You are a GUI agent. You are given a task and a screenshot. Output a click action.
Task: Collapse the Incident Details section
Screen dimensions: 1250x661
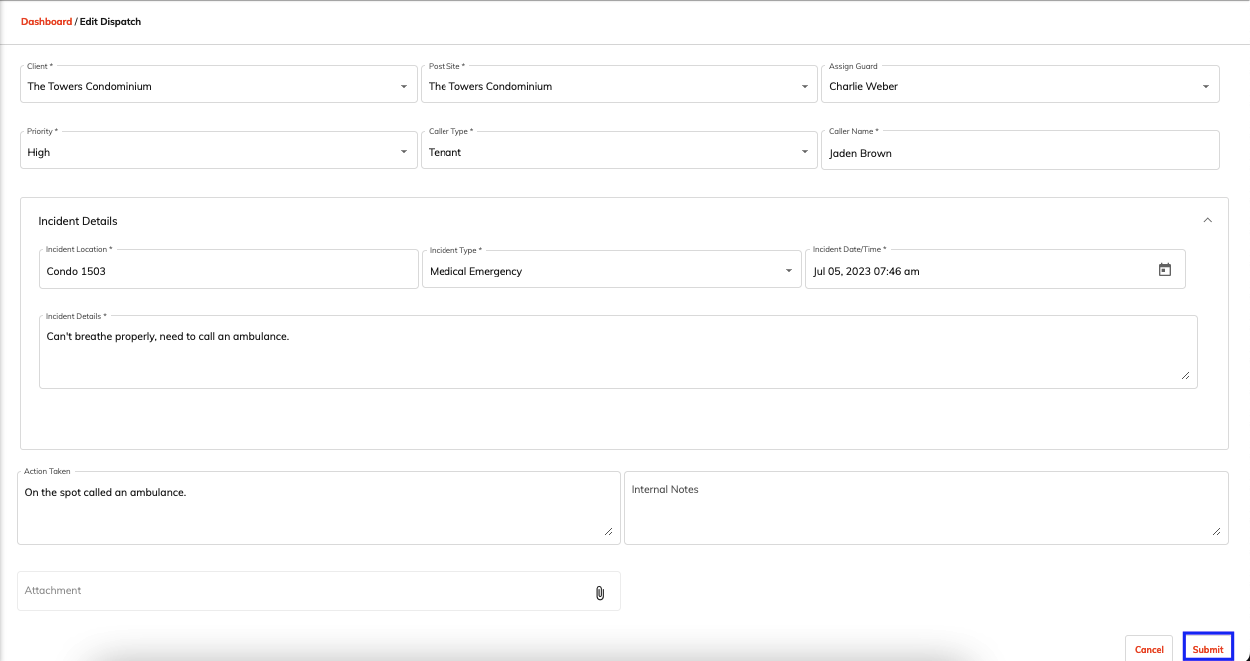(x=1207, y=218)
